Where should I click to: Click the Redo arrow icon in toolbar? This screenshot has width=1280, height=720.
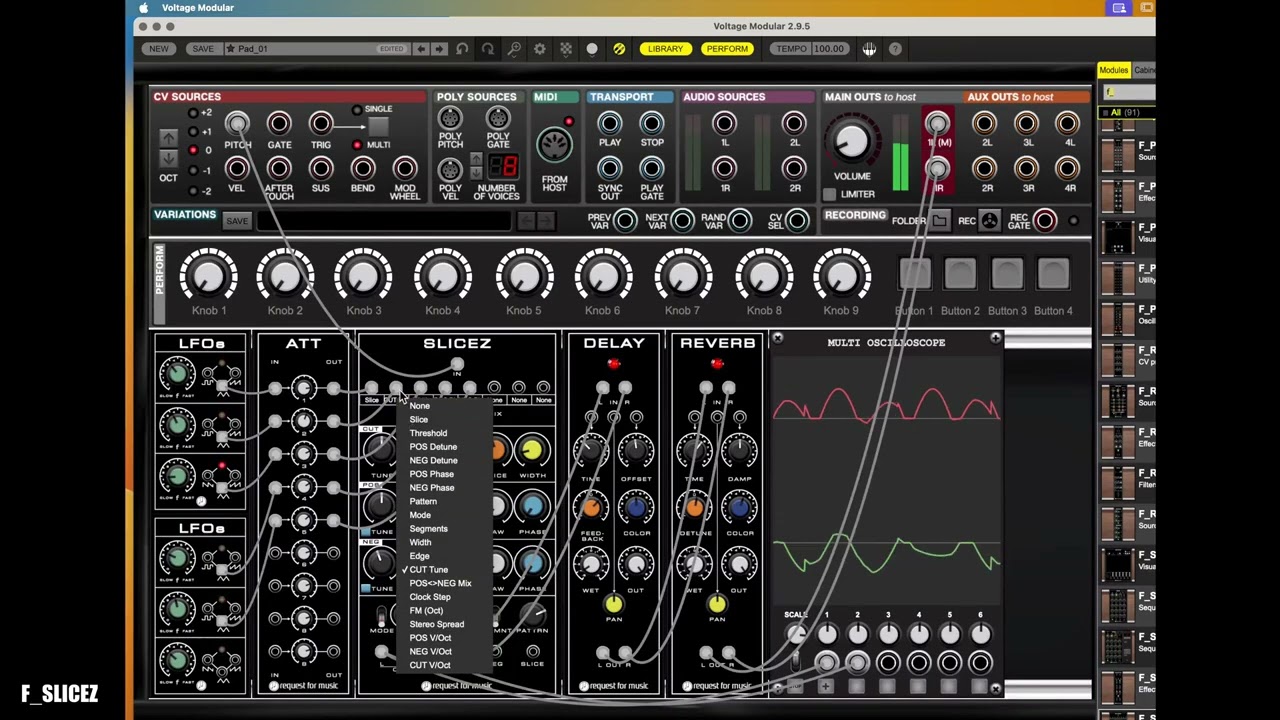click(x=488, y=49)
